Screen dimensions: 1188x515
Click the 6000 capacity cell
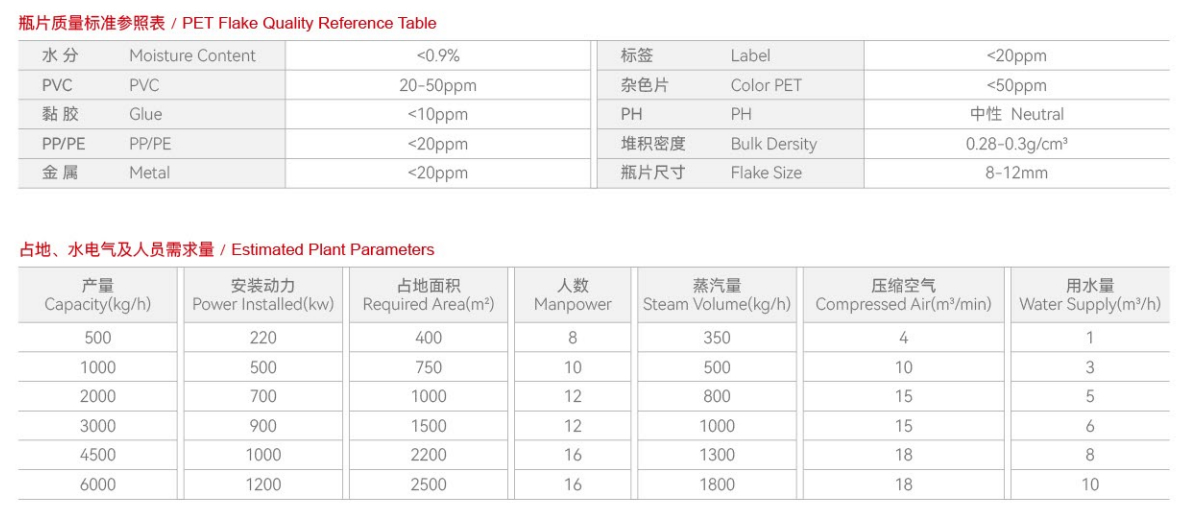98,484
